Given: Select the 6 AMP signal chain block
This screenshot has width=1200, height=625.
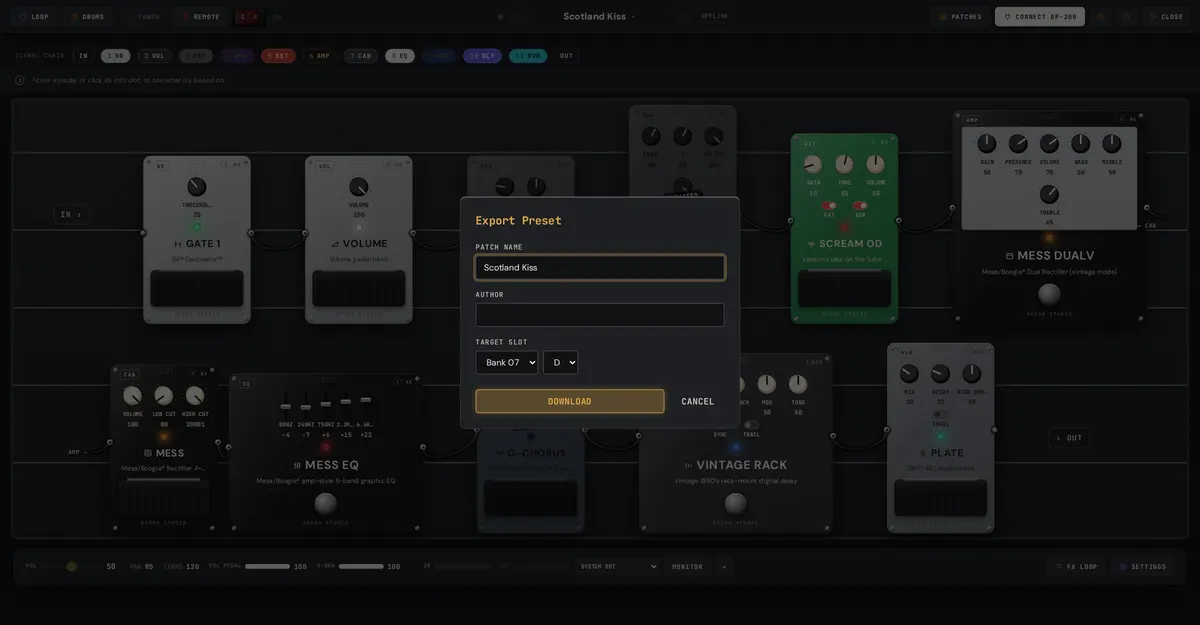Looking at the screenshot, I should click(319, 56).
